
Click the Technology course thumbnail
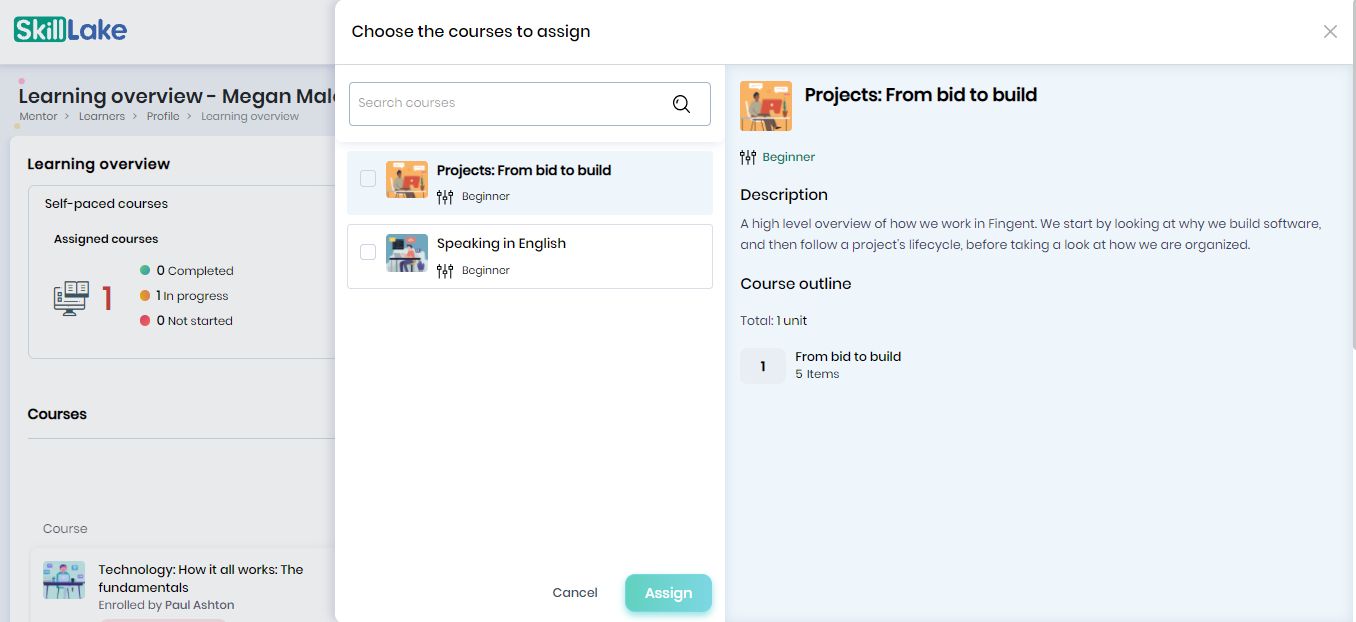tap(64, 580)
